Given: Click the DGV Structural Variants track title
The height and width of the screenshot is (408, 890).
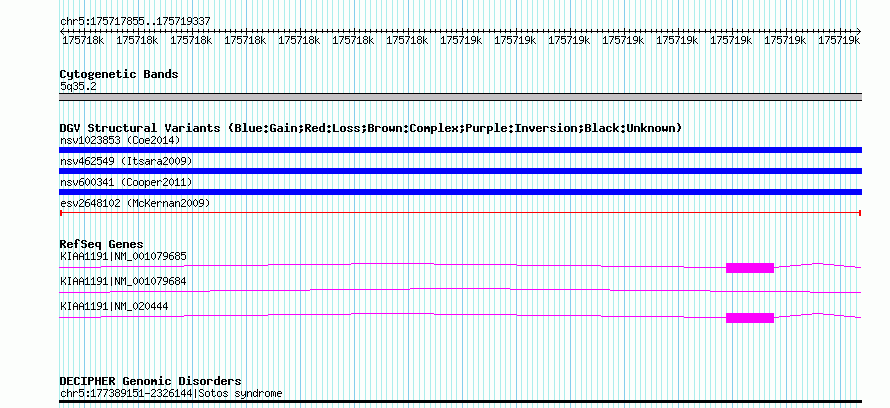Looking at the screenshot, I should (x=371, y=128).
